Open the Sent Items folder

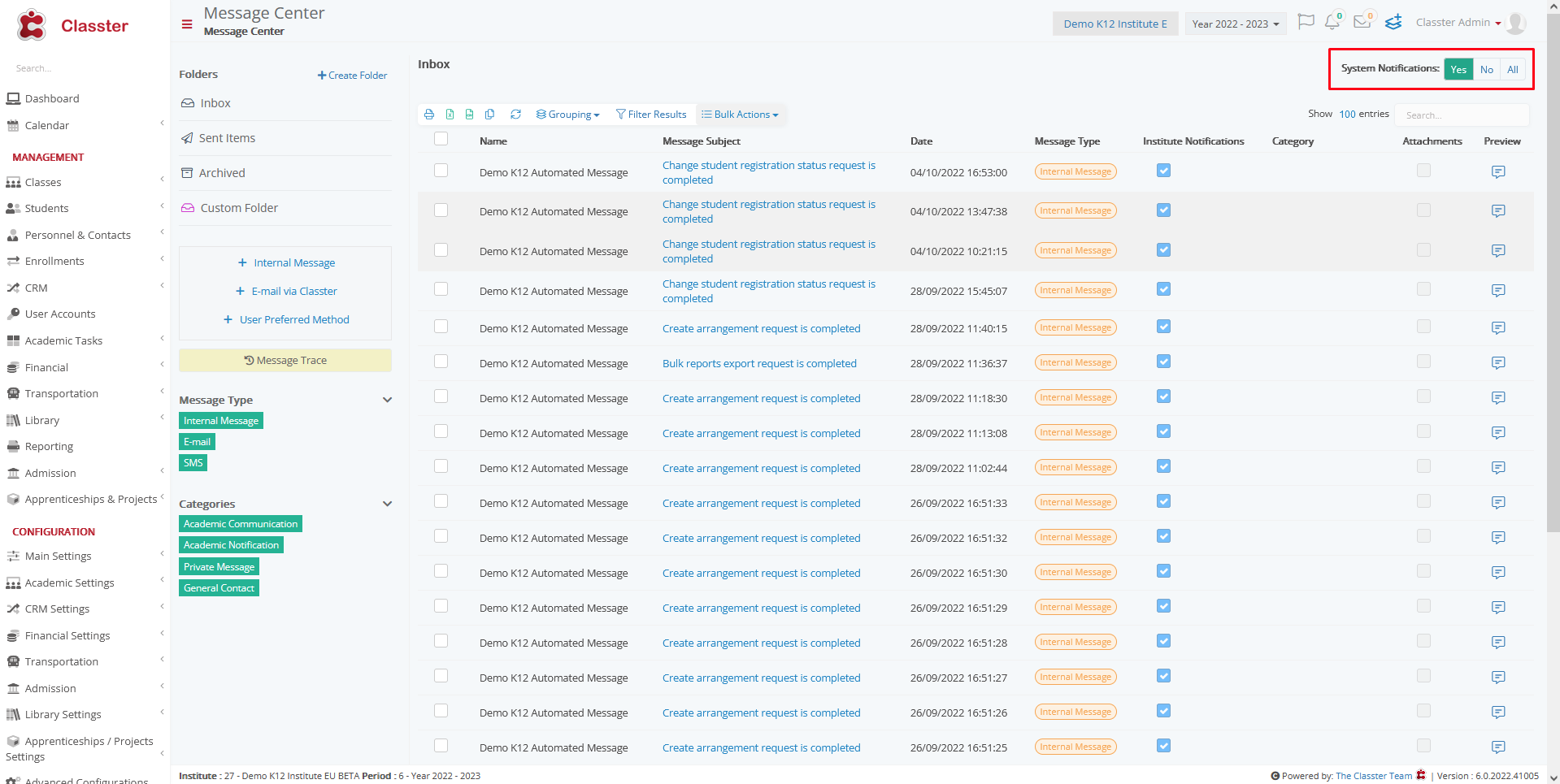(227, 138)
